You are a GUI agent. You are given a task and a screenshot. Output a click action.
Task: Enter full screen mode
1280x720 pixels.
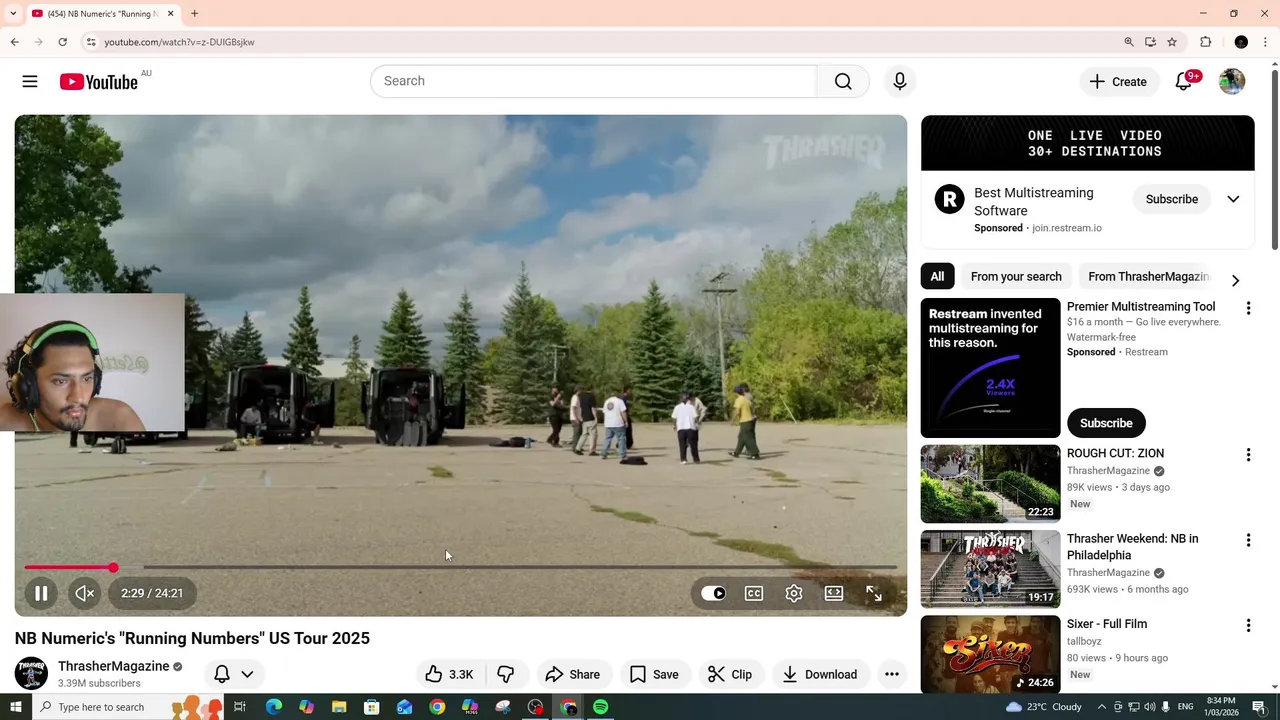point(874,593)
